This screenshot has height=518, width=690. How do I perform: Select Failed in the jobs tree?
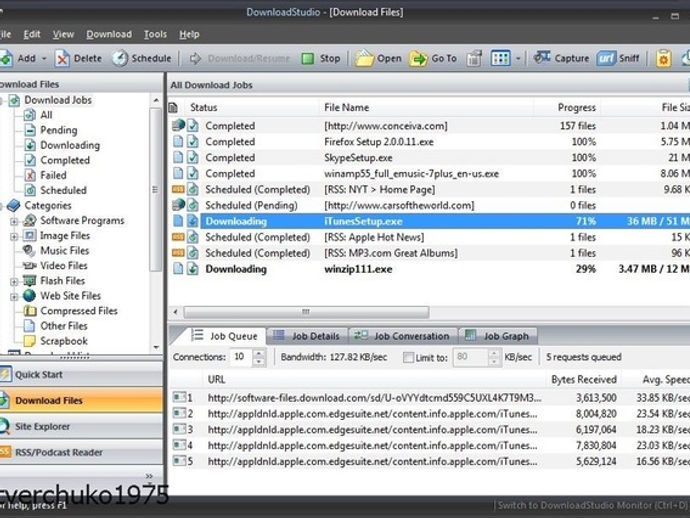53,175
